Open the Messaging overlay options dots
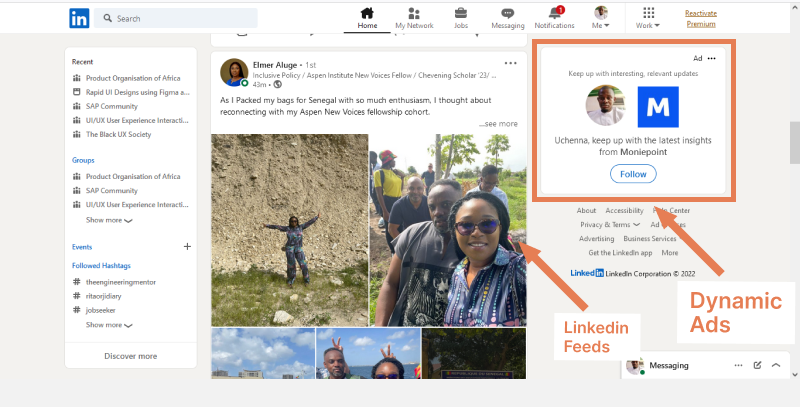The width and height of the screenshot is (800, 407). 738,365
